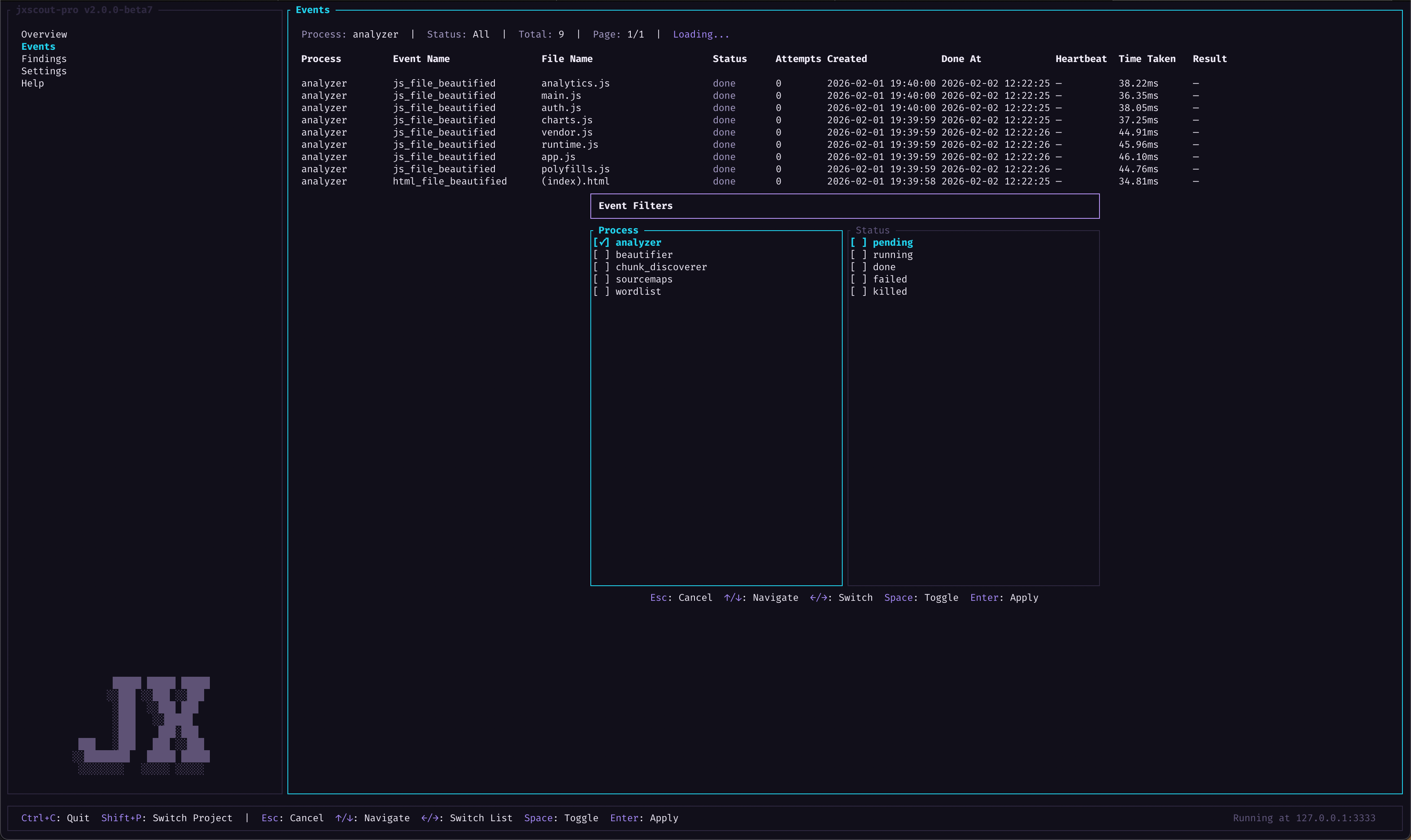Image resolution: width=1411 pixels, height=840 pixels.
Task: Uncheck the analyzer process checkbox
Action: point(601,242)
